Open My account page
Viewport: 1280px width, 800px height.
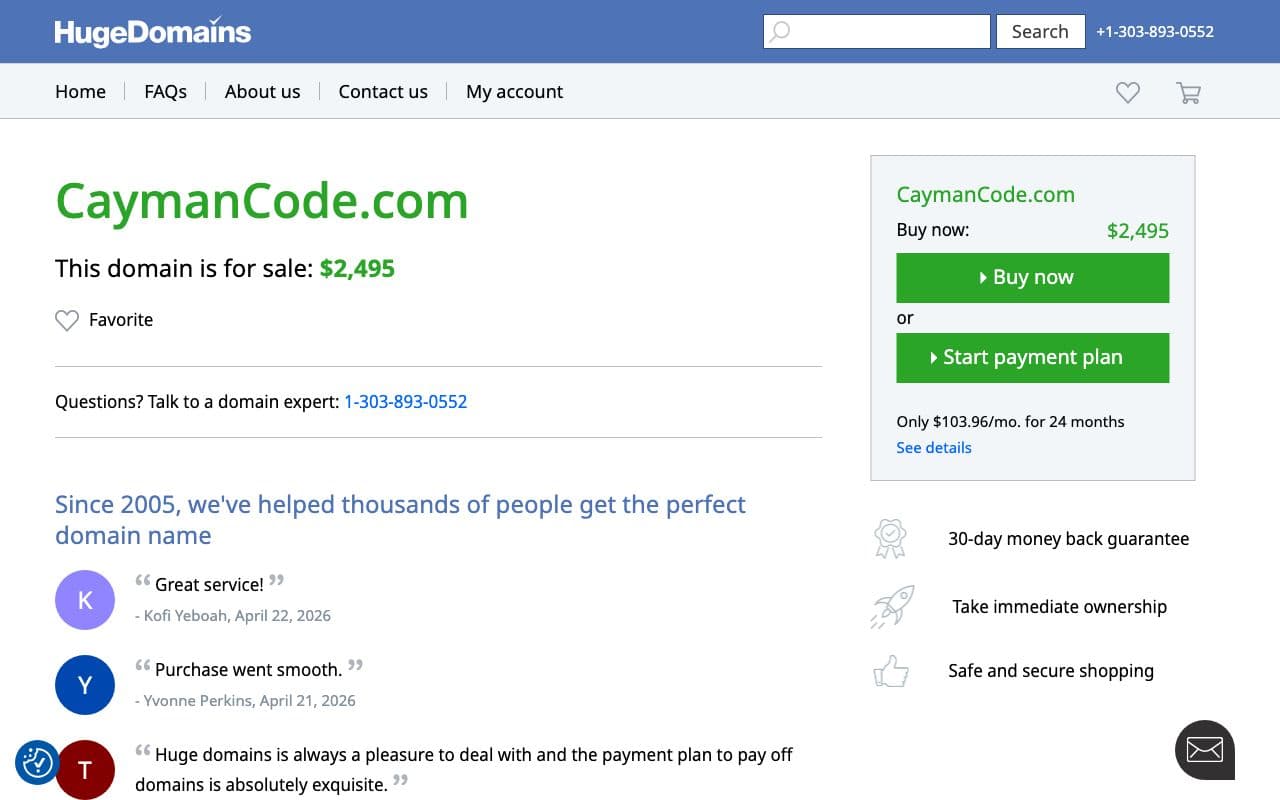514,91
